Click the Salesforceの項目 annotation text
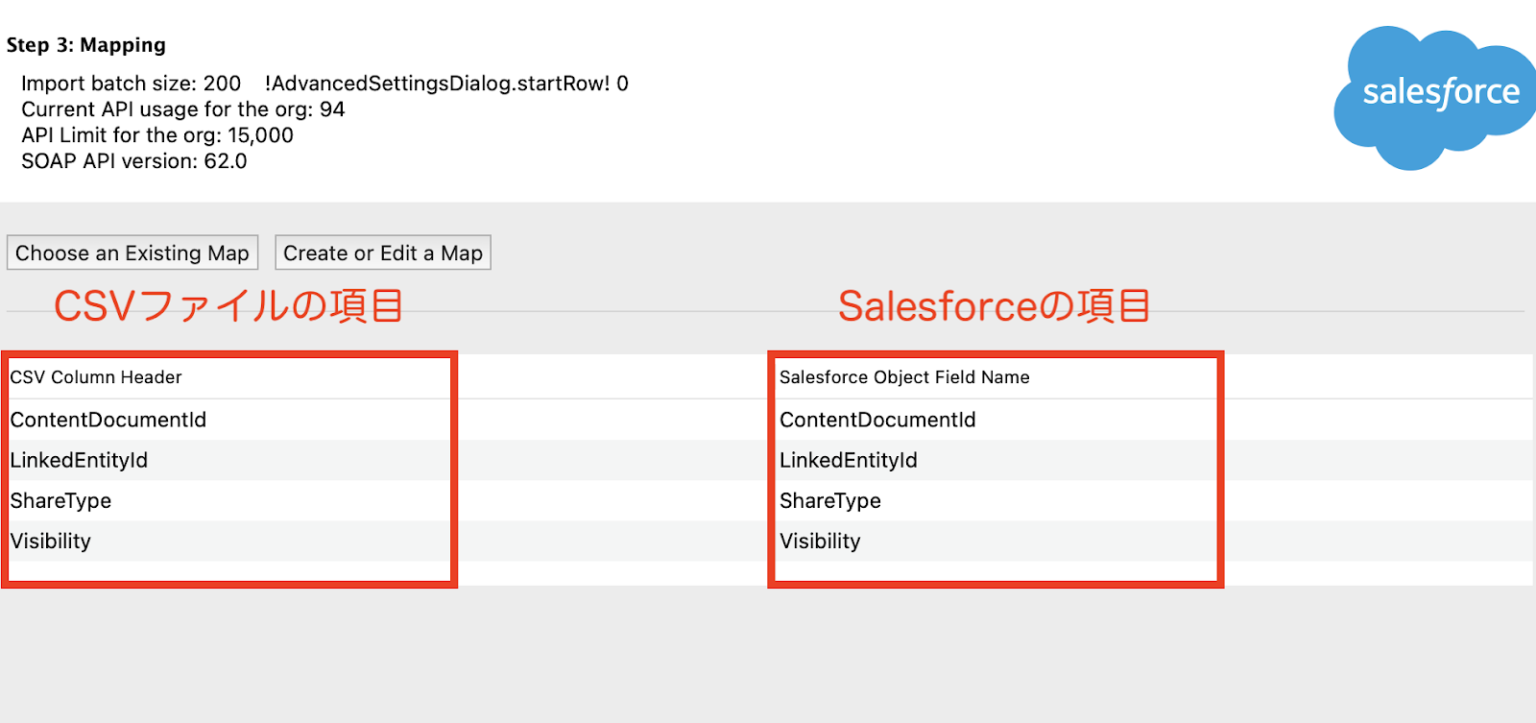1536x723 pixels. 994,305
